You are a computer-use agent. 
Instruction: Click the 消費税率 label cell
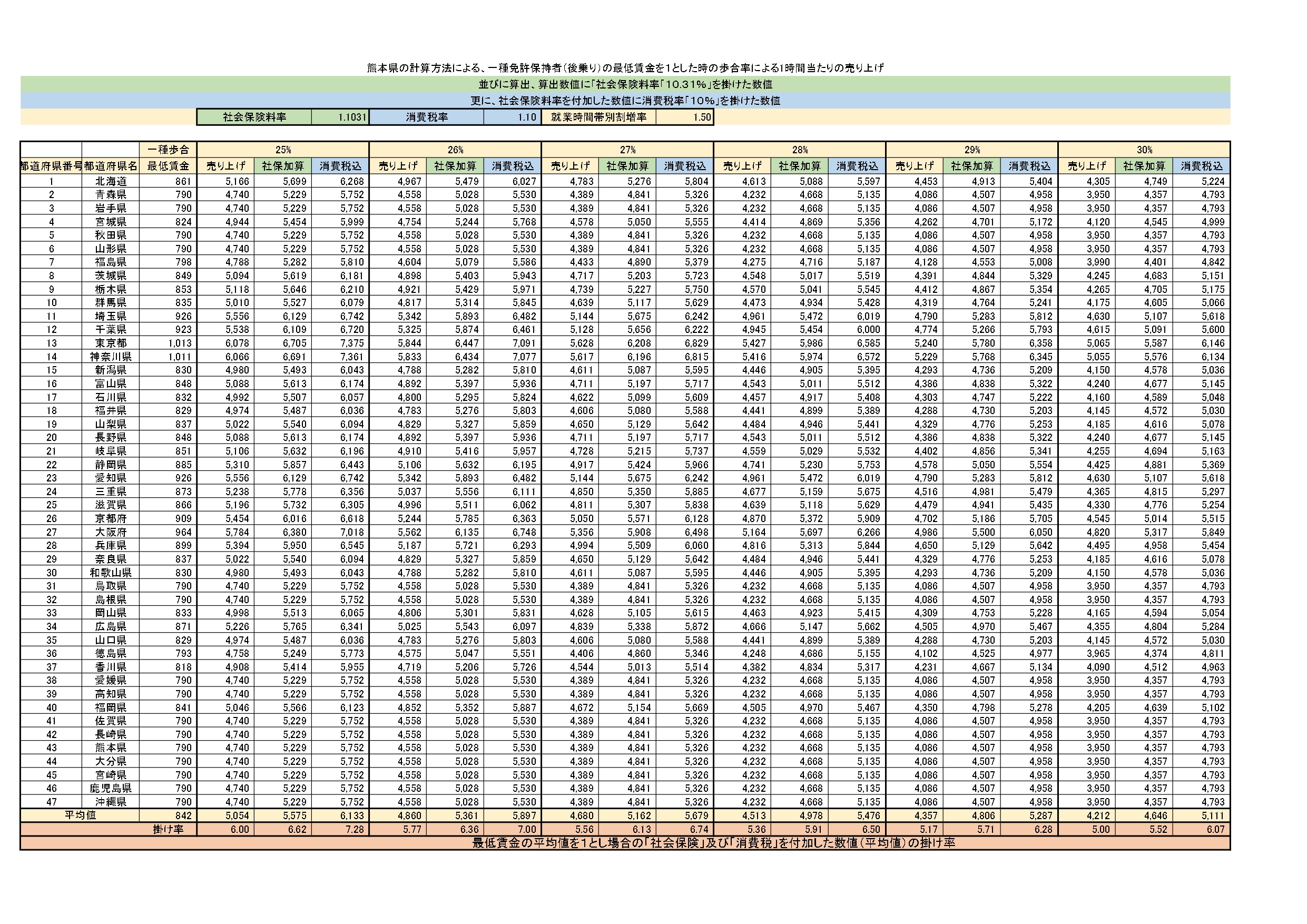[426, 117]
